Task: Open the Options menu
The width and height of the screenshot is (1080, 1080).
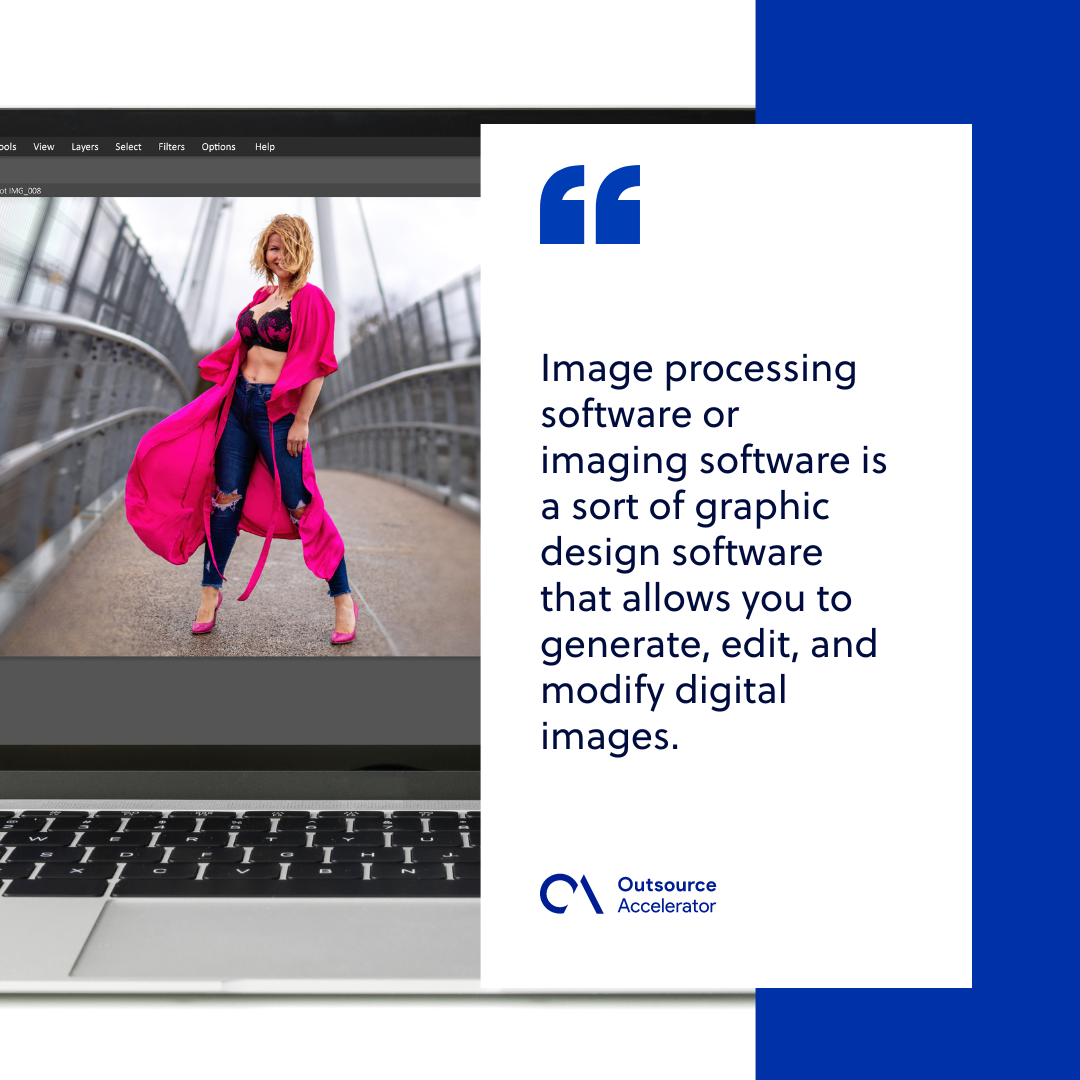Action: tap(218, 146)
